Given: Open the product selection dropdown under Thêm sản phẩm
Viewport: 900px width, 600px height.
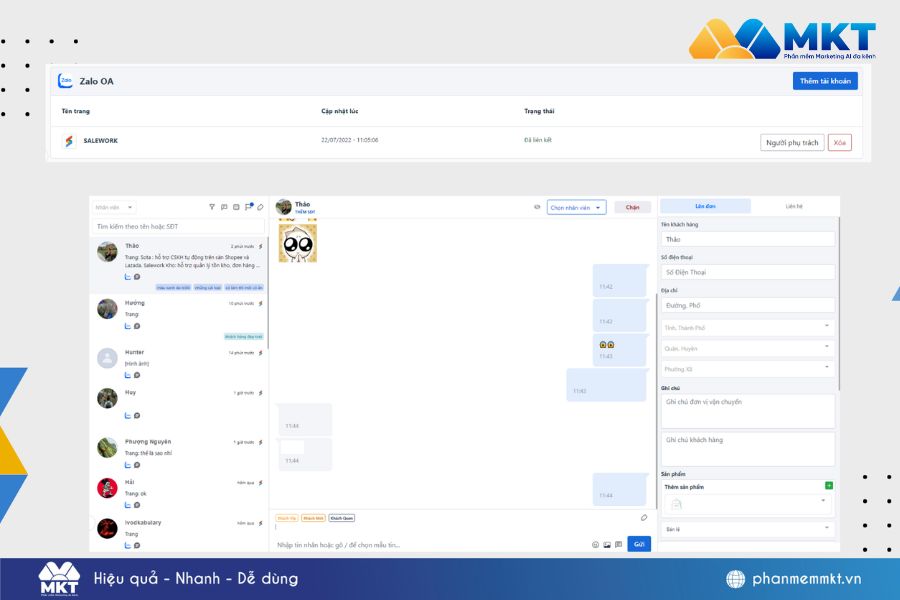Looking at the screenshot, I should pos(748,504).
